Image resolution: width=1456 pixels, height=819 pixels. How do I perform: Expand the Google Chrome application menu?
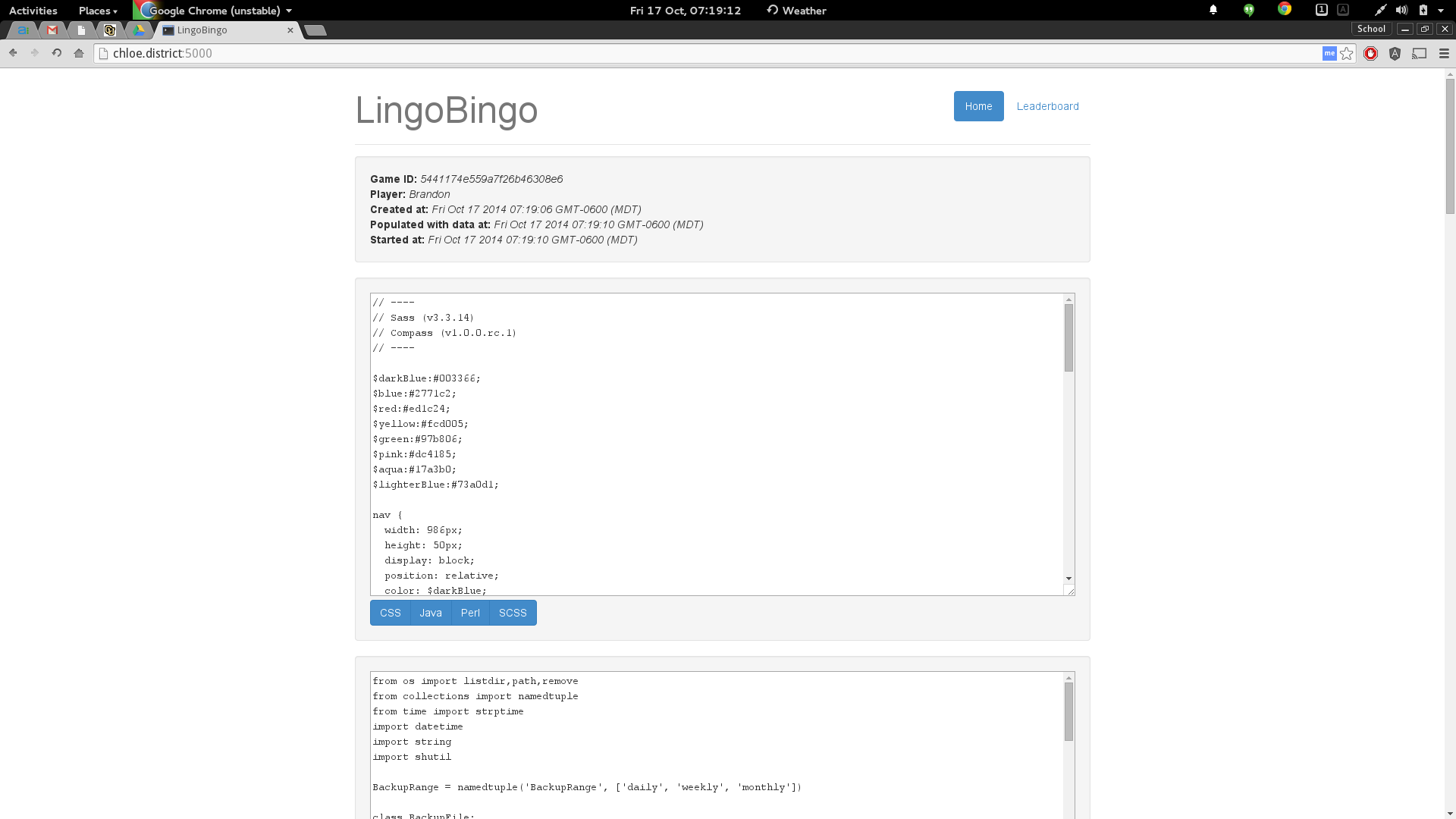(220, 11)
